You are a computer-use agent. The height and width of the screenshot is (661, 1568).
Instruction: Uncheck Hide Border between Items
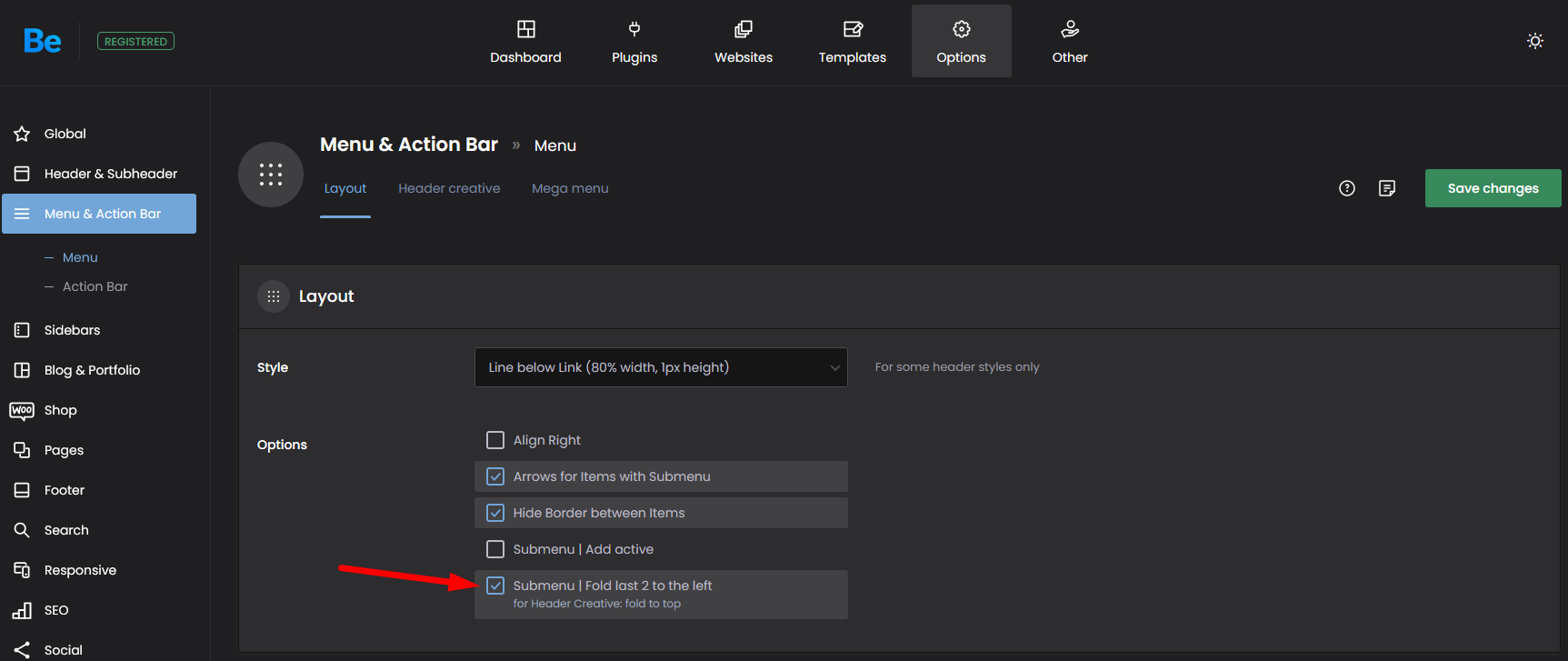495,513
